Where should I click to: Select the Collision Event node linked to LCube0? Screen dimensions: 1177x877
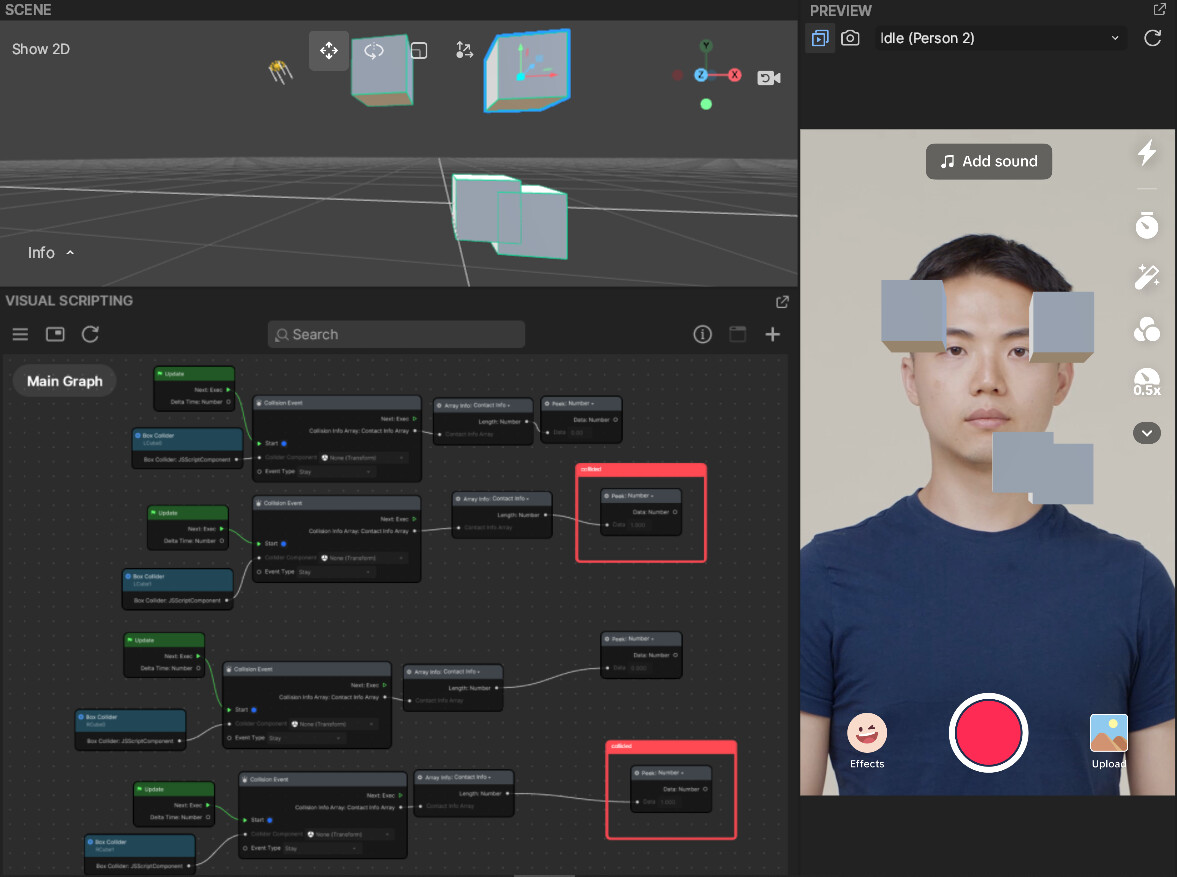tap(337, 438)
